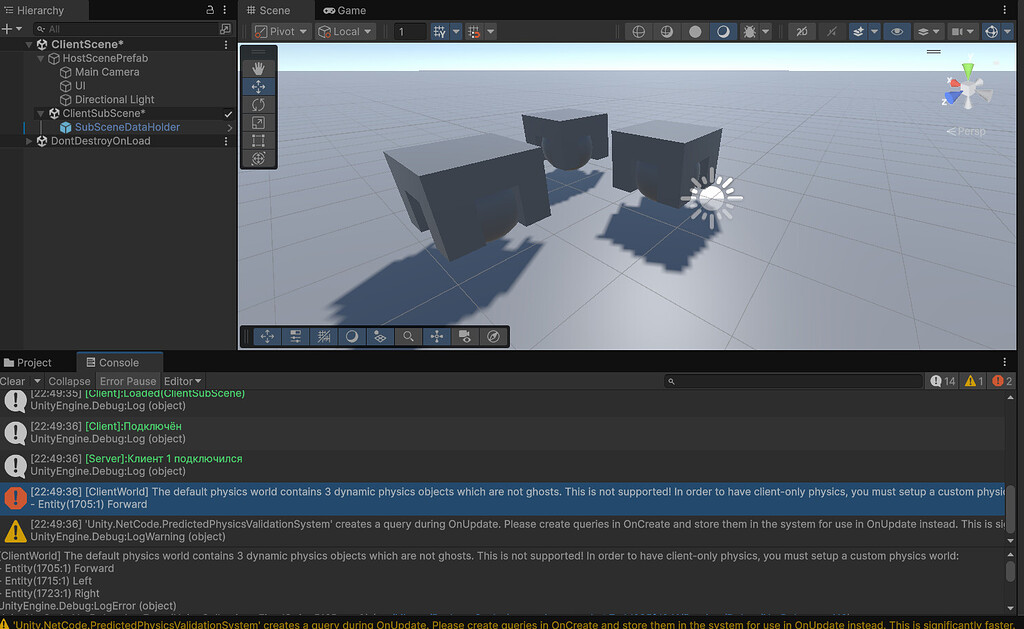This screenshot has width=1024, height=629.
Task: Toggle the warnings filter showing 1 warning
Action: pyautogui.click(x=971, y=381)
